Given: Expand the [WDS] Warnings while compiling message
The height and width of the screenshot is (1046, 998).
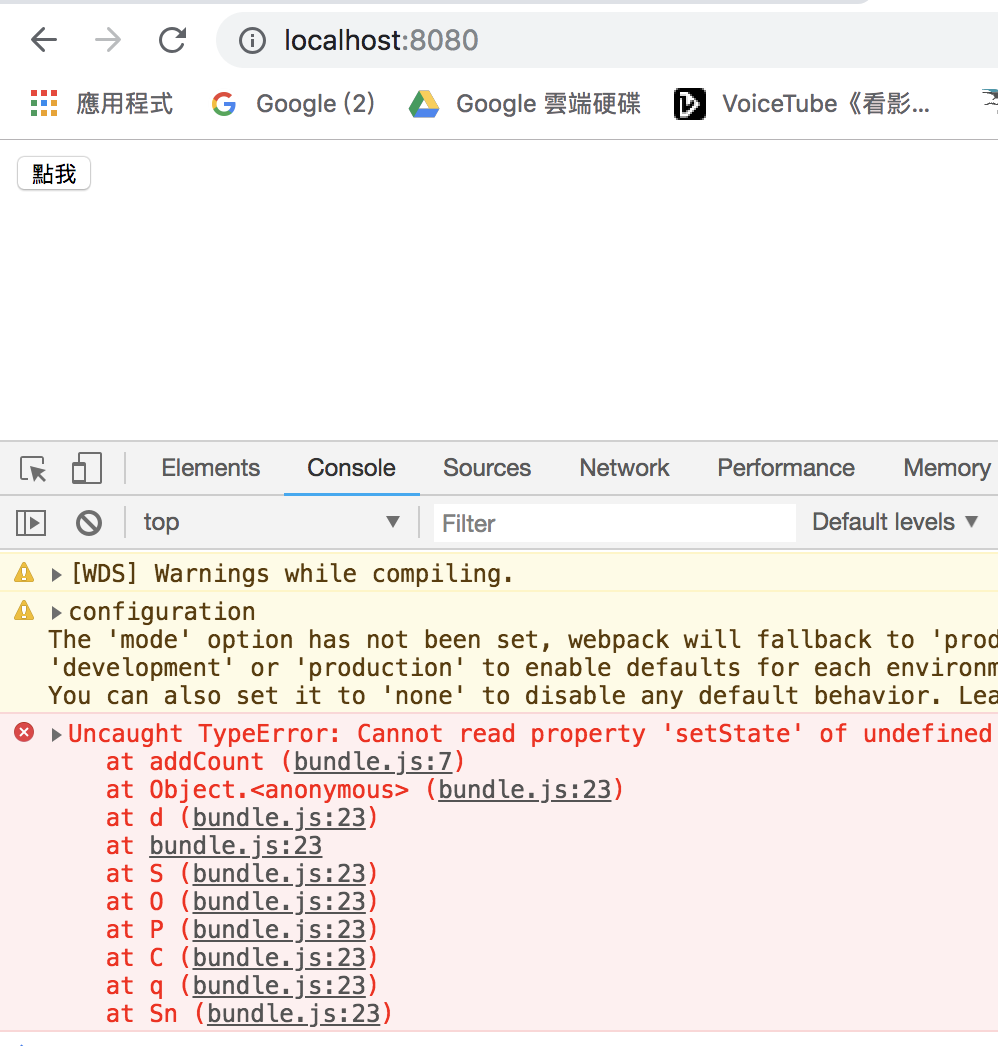Looking at the screenshot, I should (57, 574).
